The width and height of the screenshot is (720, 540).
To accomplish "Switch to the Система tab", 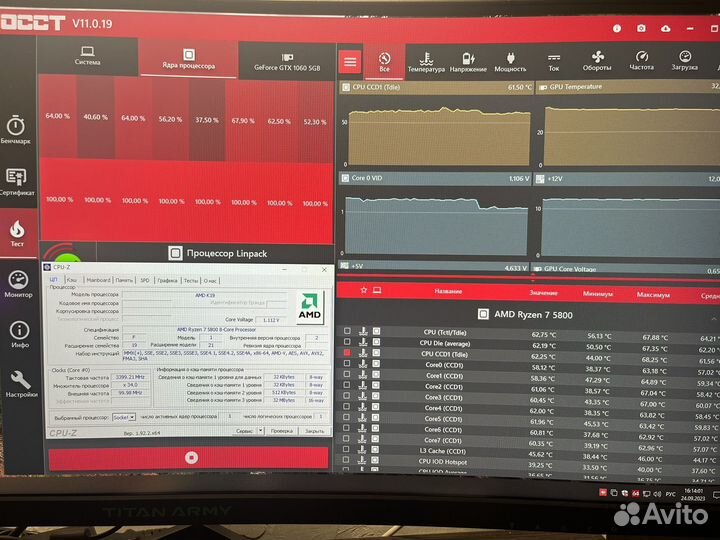I will 87,56.
